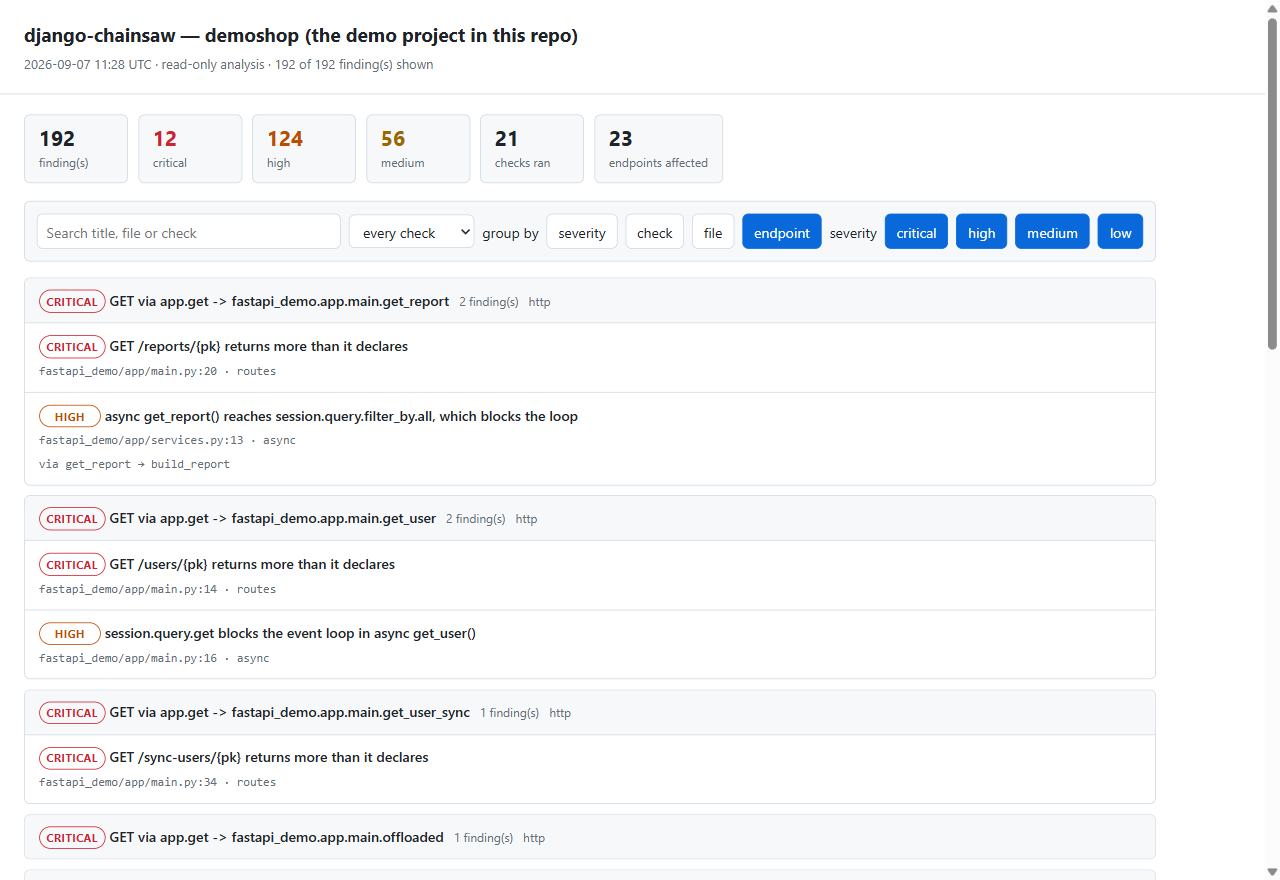Click the HIGH badge on the session.query.get finding
The image size is (1280, 880).
[70, 633]
